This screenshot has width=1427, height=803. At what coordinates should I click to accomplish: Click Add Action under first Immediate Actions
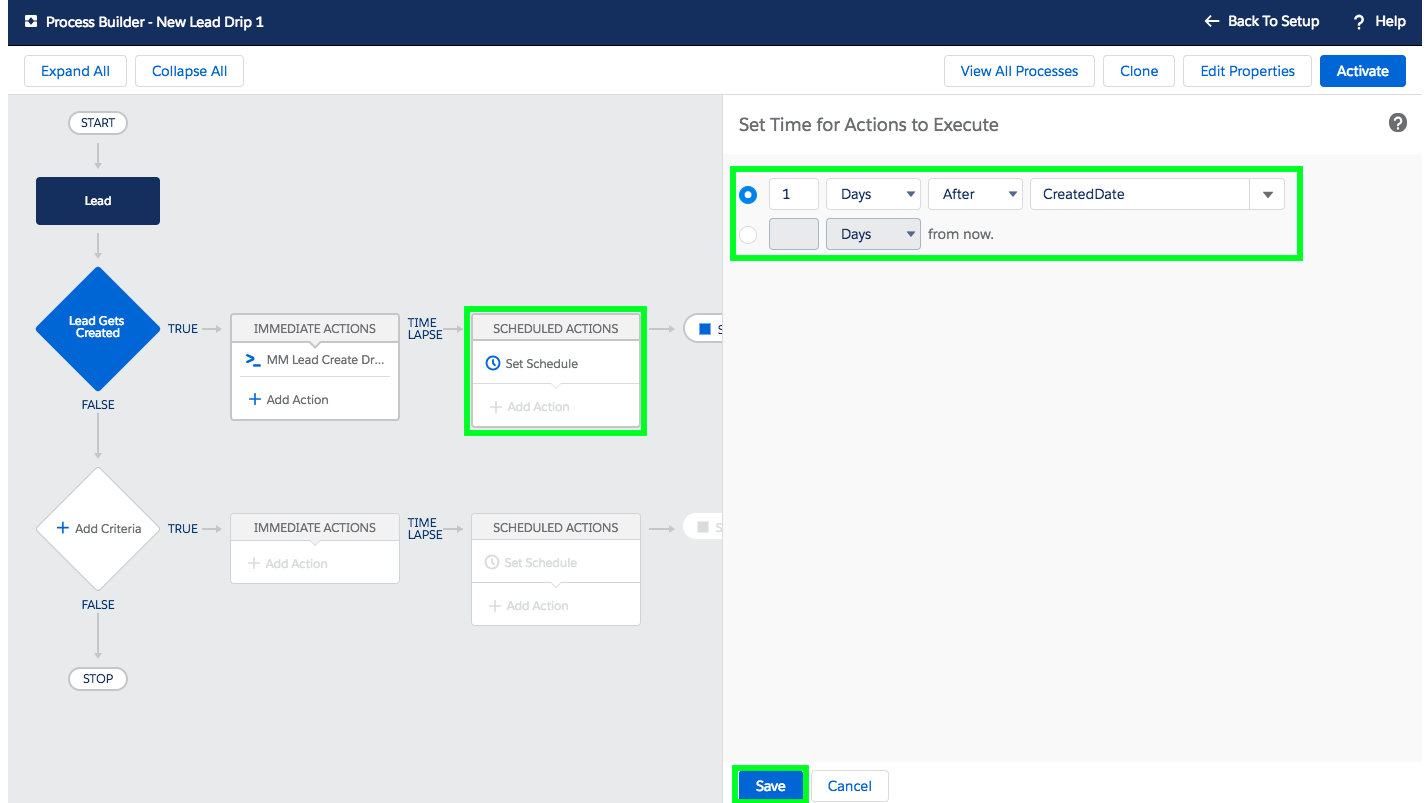(x=288, y=399)
